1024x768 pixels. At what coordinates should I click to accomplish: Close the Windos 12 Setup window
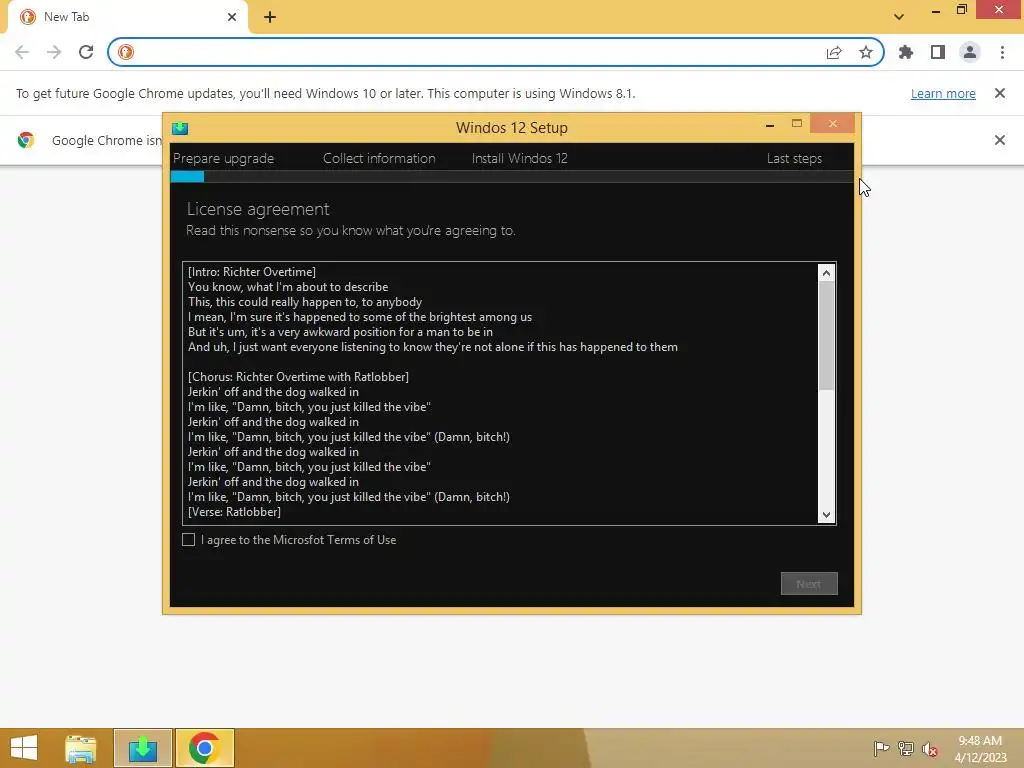point(832,123)
